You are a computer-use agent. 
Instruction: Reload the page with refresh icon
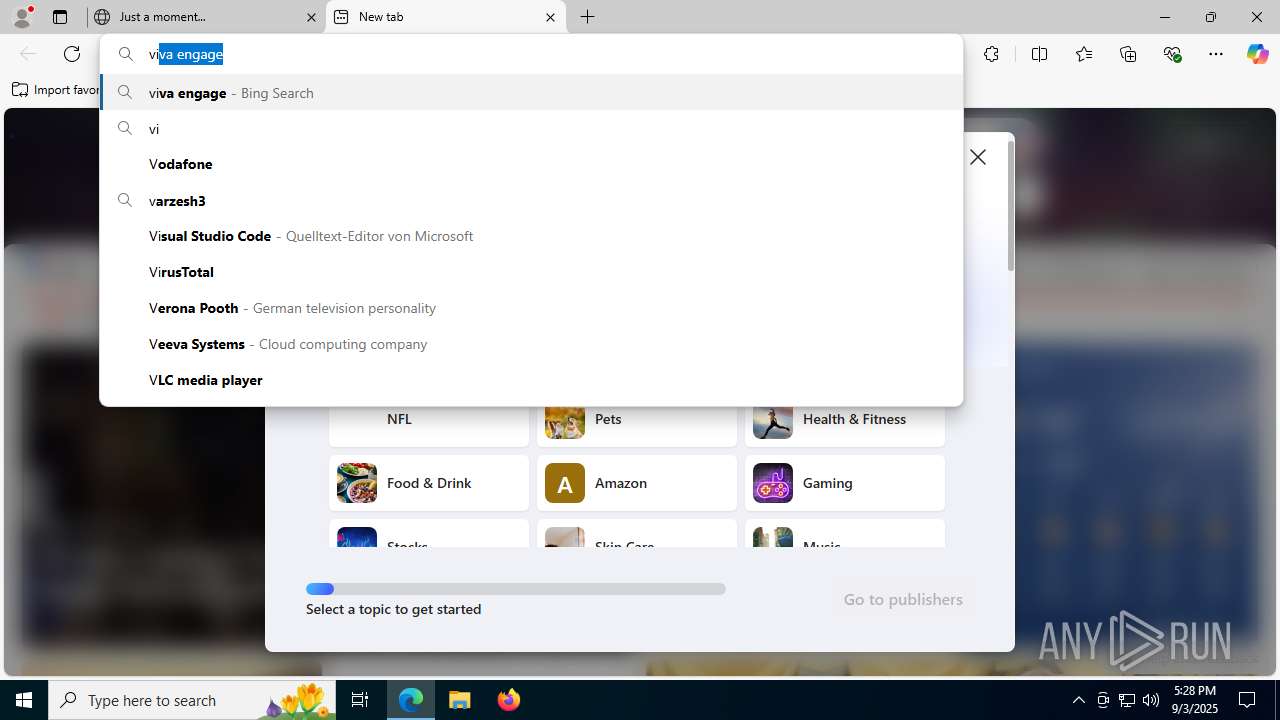click(72, 54)
